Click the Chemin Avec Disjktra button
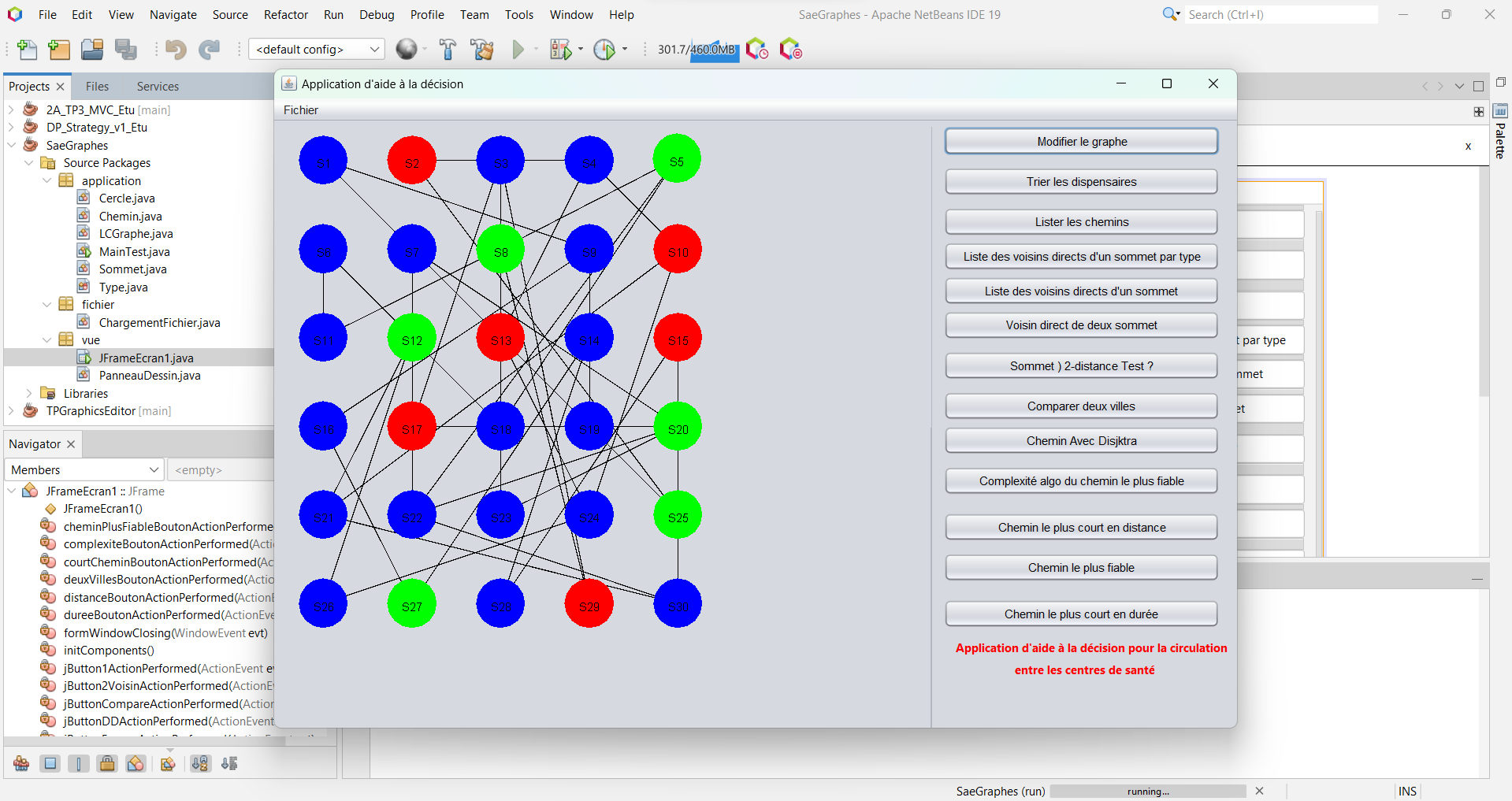Viewport: 1512px width, 801px height. (1081, 441)
